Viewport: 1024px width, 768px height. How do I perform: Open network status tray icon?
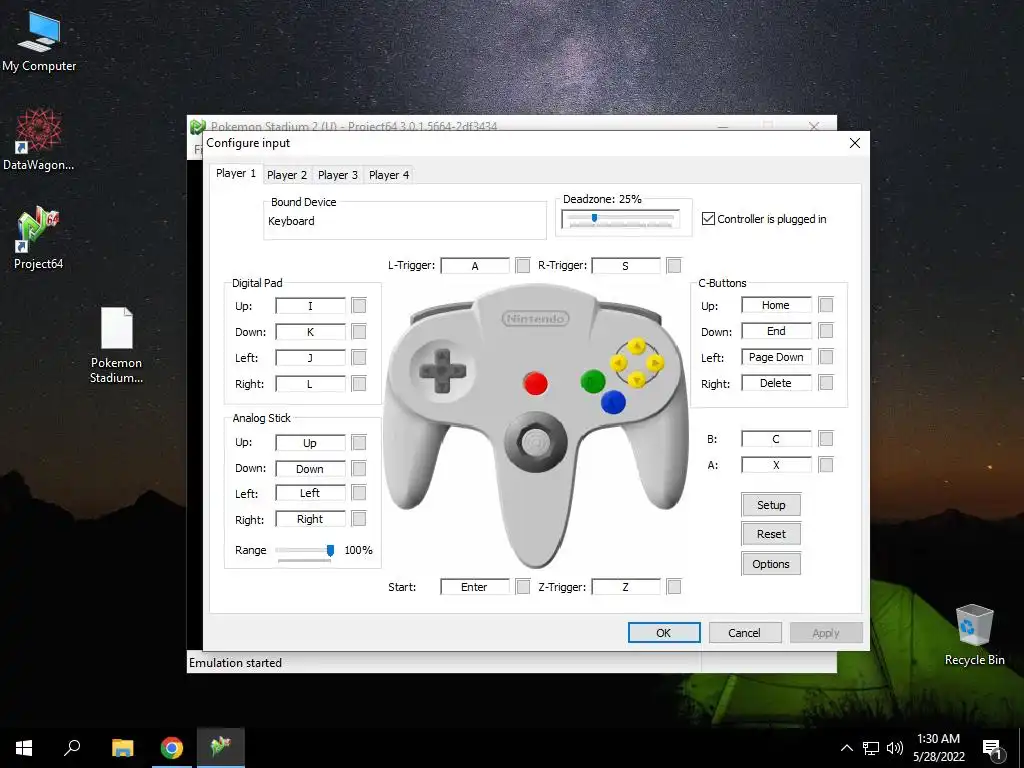pyautogui.click(x=871, y=748)
